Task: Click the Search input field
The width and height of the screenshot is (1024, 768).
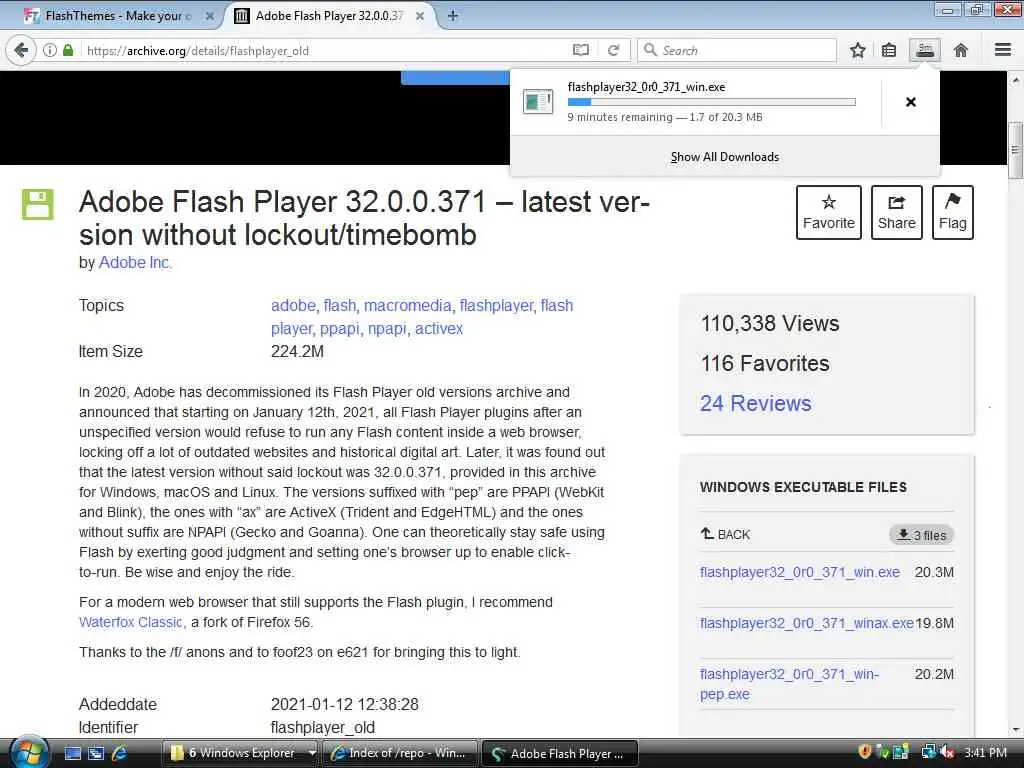Action: 737,50
